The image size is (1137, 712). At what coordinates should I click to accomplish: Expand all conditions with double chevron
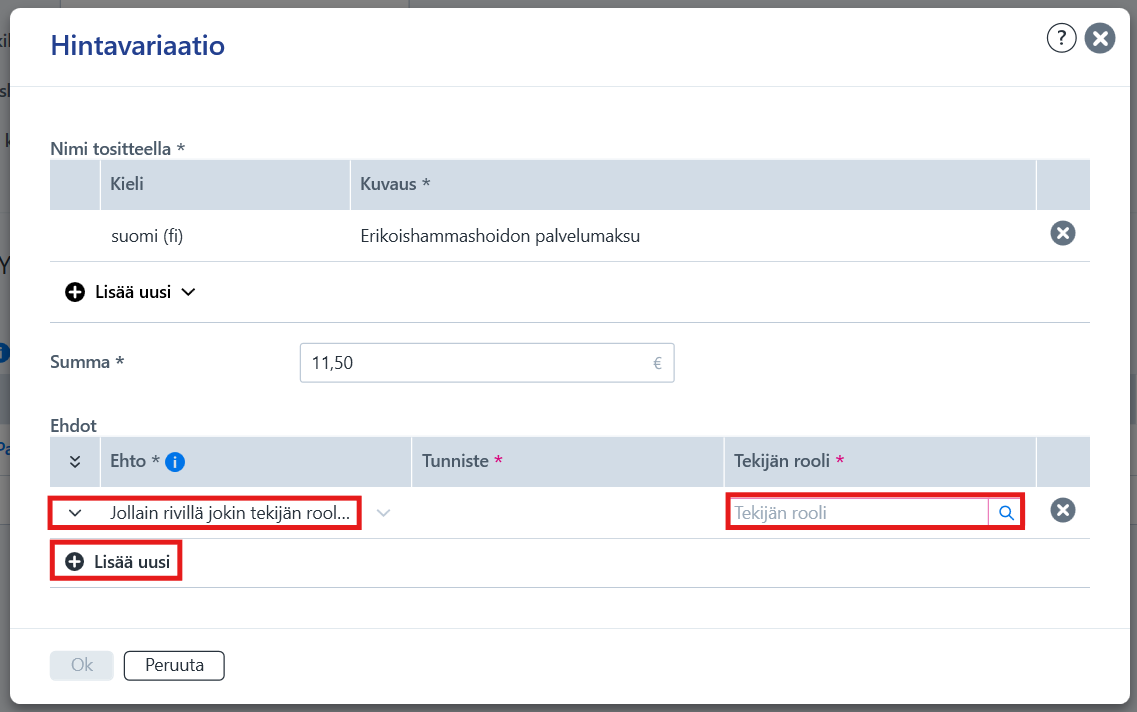tap(75, 462)
